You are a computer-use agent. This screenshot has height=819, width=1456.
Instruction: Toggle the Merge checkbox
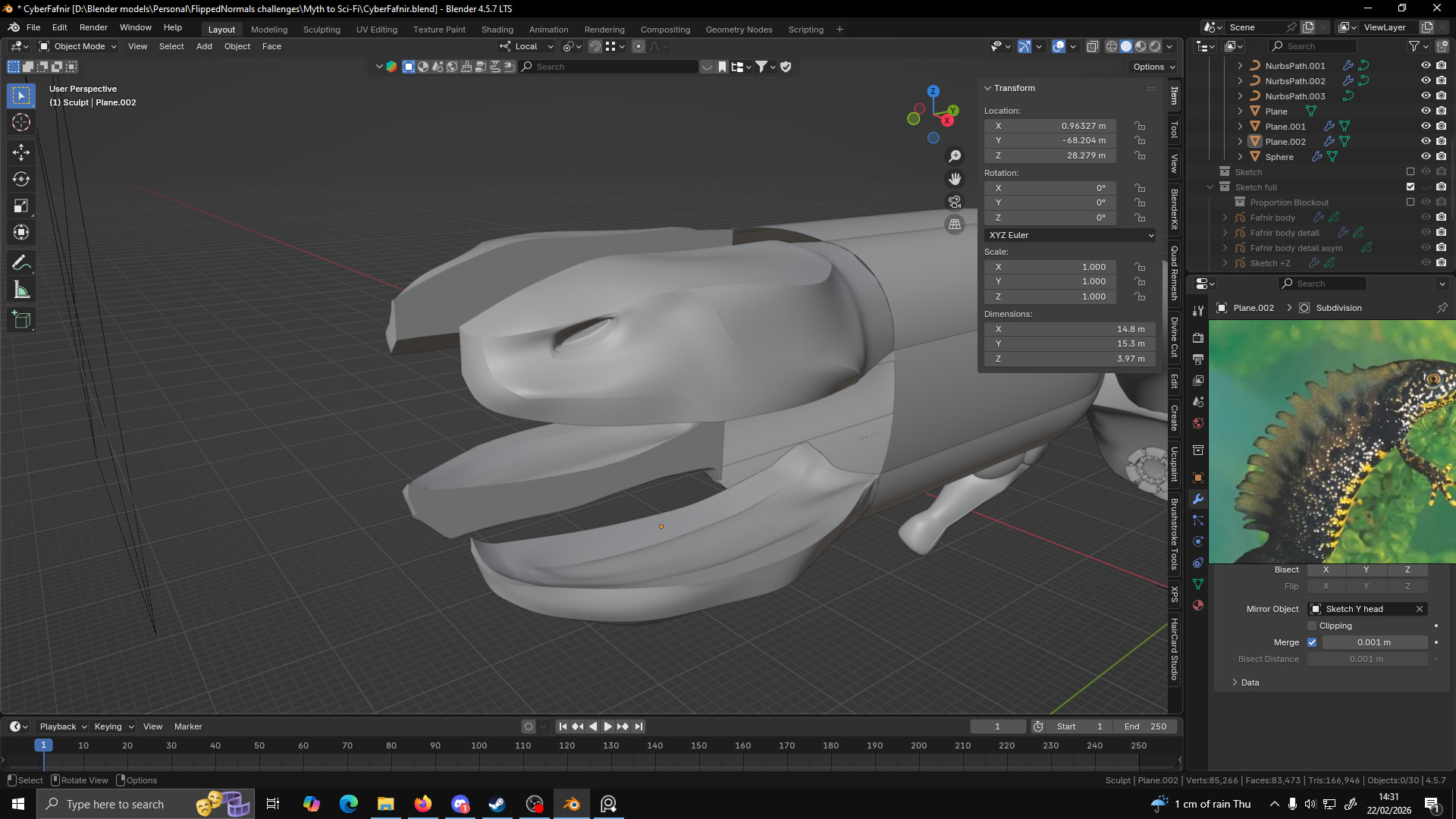(x=1312, y=642)
